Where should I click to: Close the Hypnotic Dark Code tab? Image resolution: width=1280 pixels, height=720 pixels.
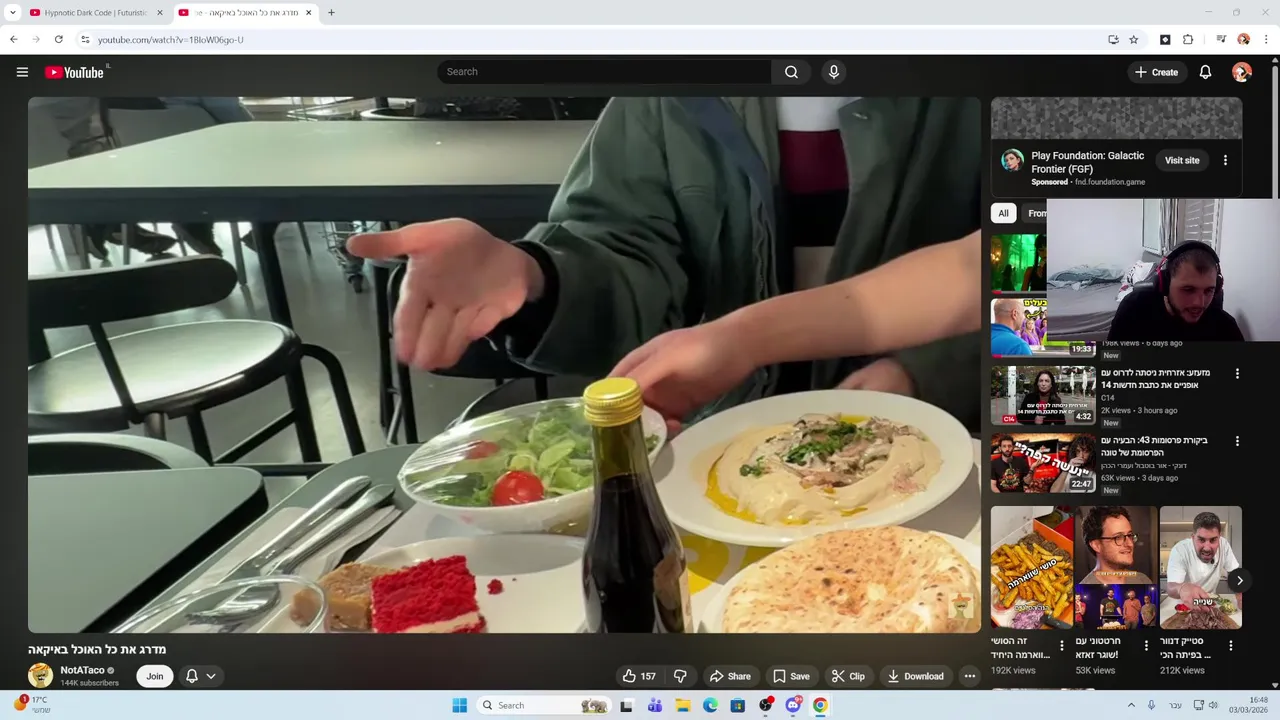(x=159, y=13)
